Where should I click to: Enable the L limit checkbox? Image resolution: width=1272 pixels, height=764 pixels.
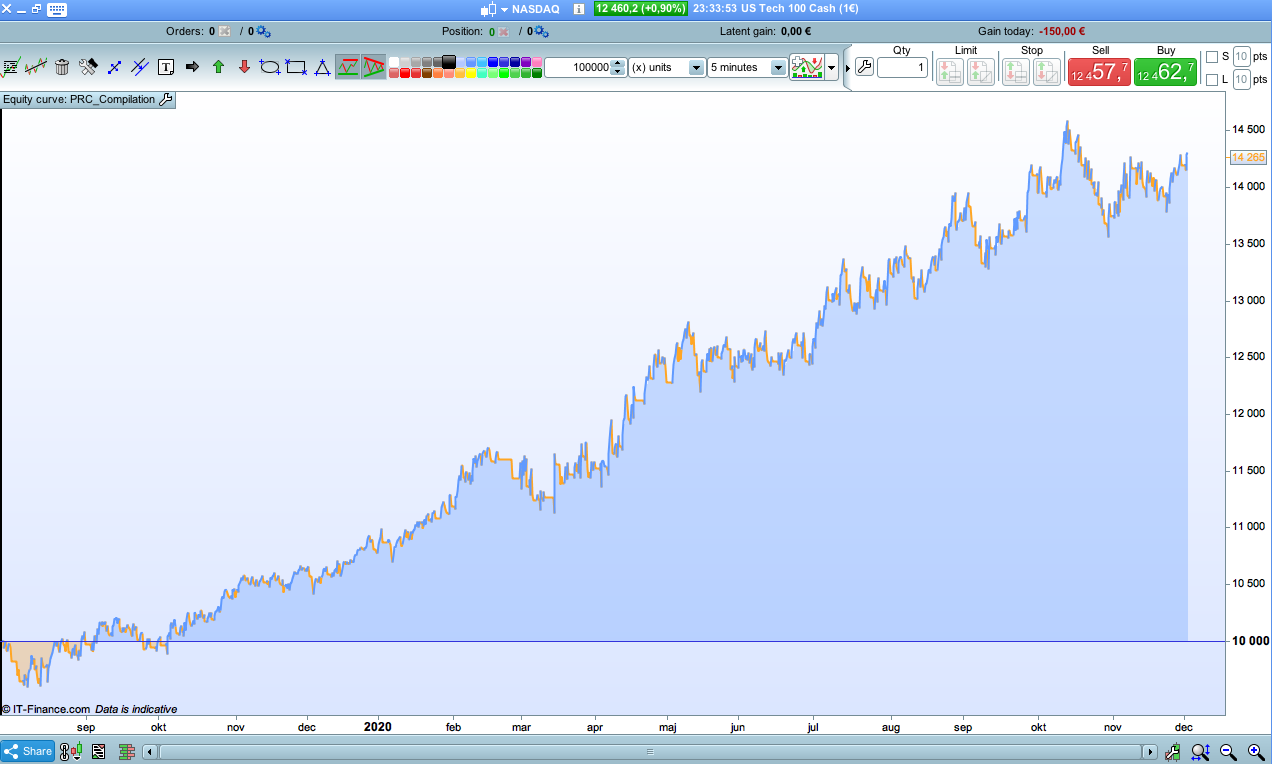coord(1212,80)
